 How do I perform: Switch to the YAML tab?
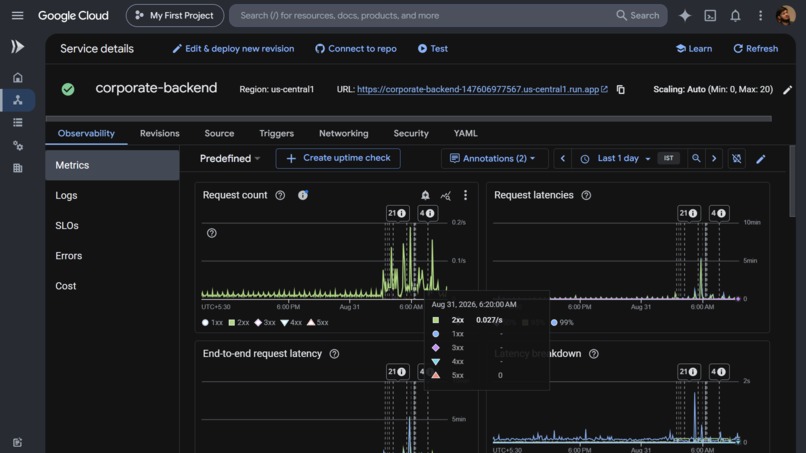[x=465, y=133]
